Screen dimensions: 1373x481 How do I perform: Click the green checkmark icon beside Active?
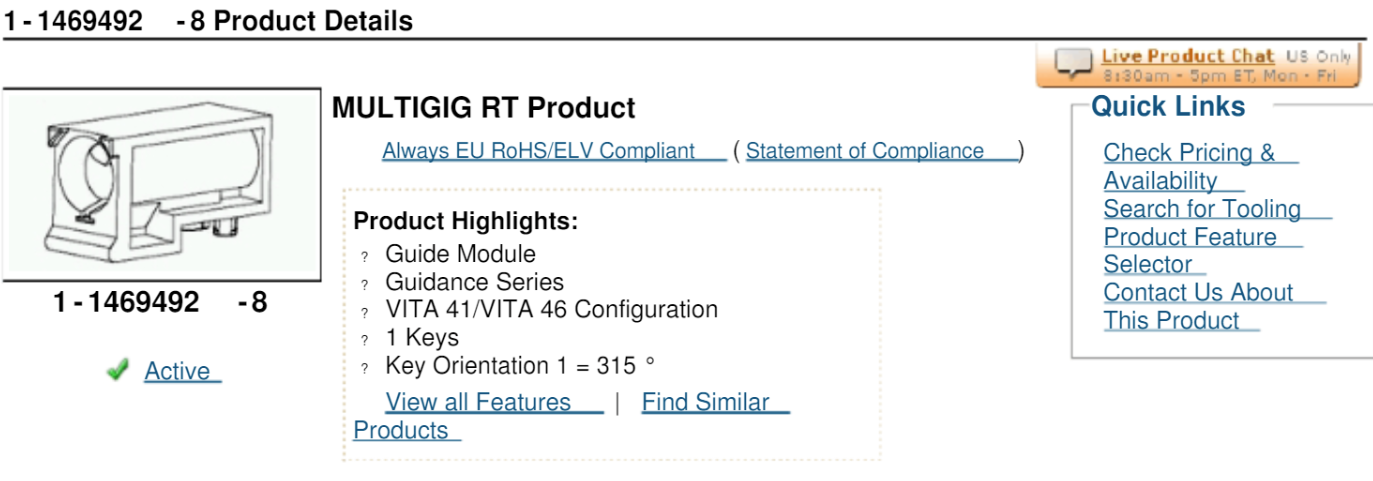point(118,370)
